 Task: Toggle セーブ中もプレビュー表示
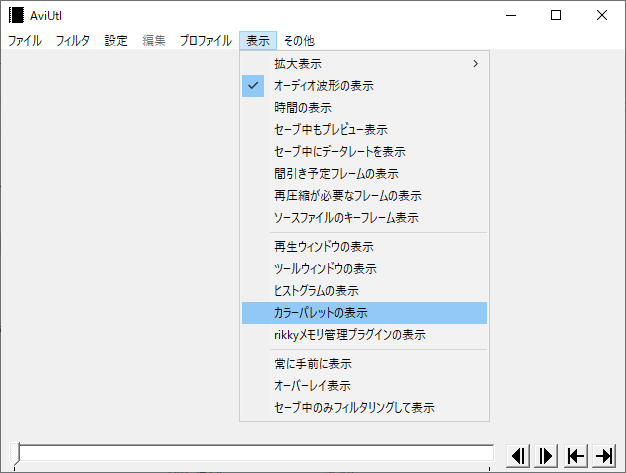pyautogui.click(x=365, y=130)
